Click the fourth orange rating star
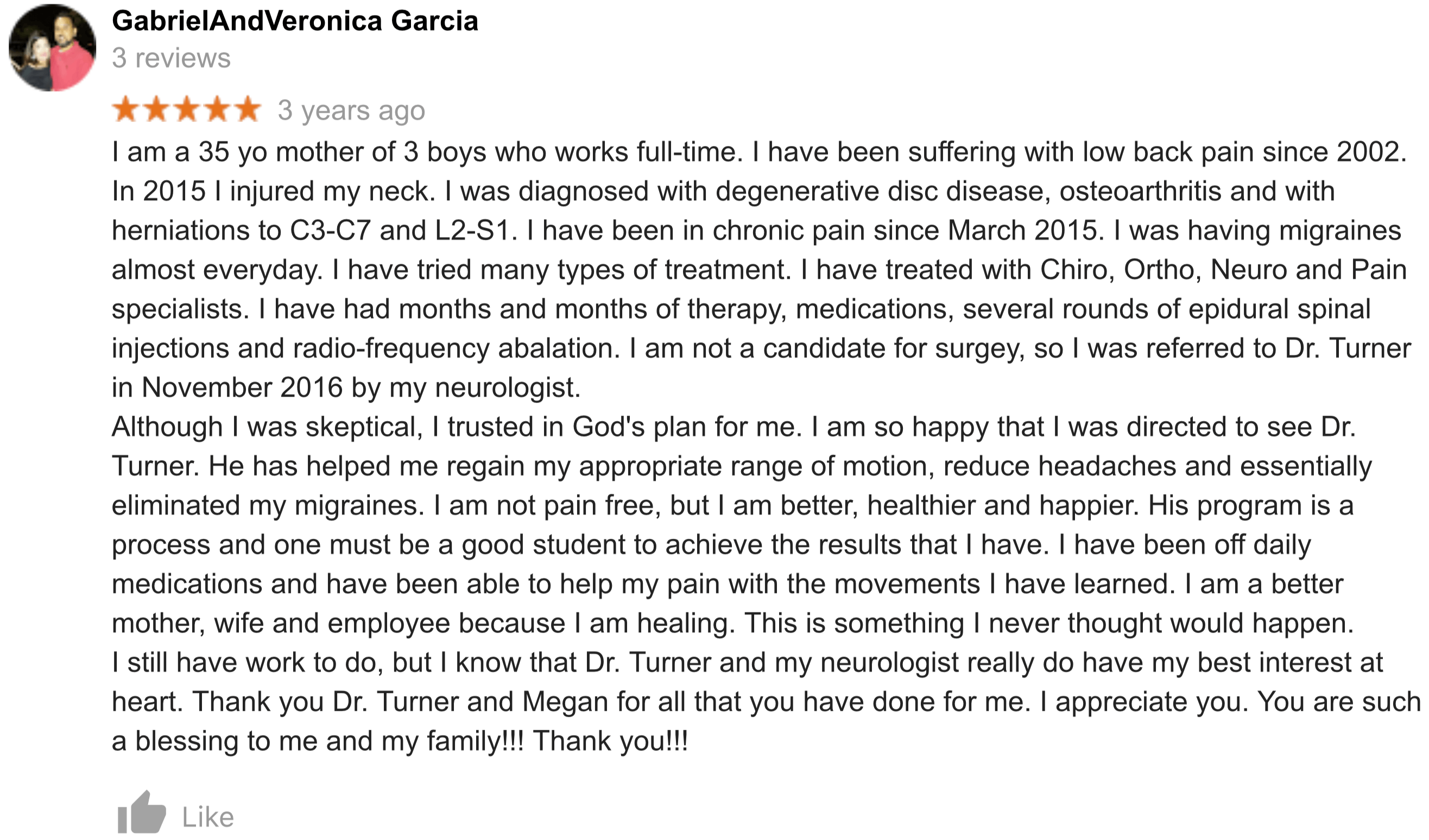 [217, 110]
